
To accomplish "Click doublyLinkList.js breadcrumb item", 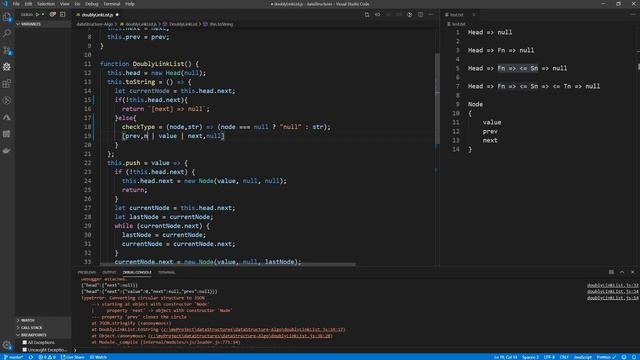I will (141, 24).
